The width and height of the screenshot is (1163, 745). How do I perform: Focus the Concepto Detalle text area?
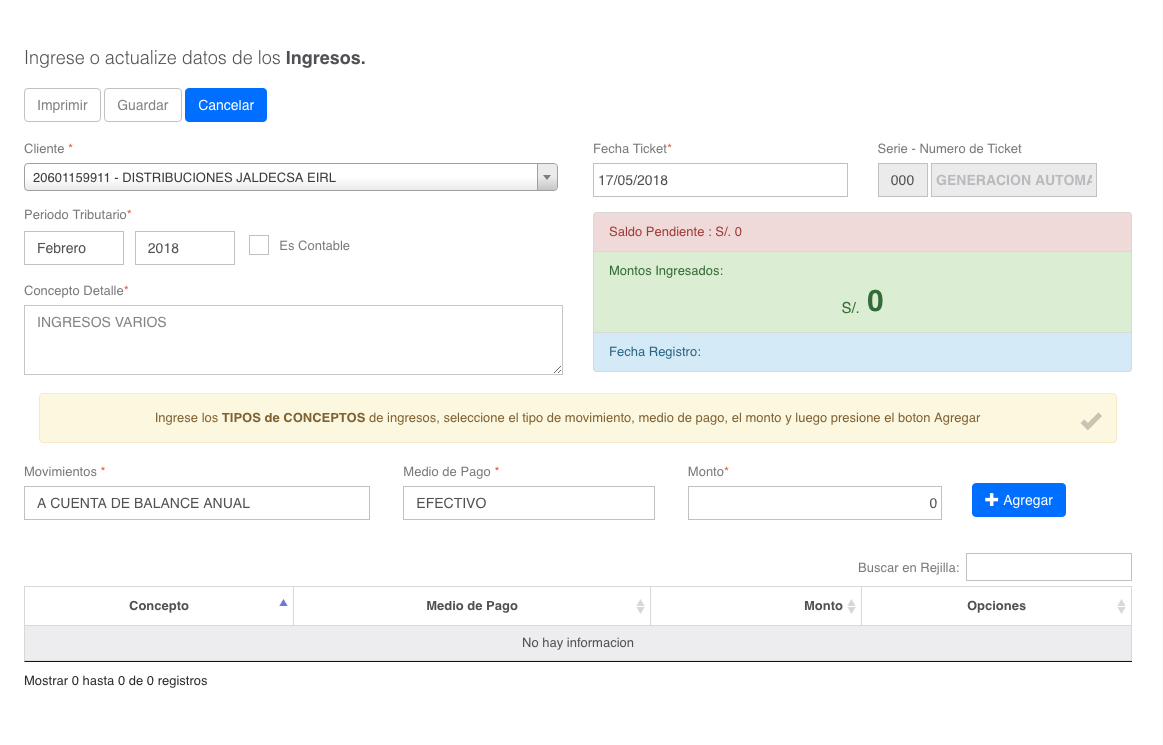click(293, 340)
